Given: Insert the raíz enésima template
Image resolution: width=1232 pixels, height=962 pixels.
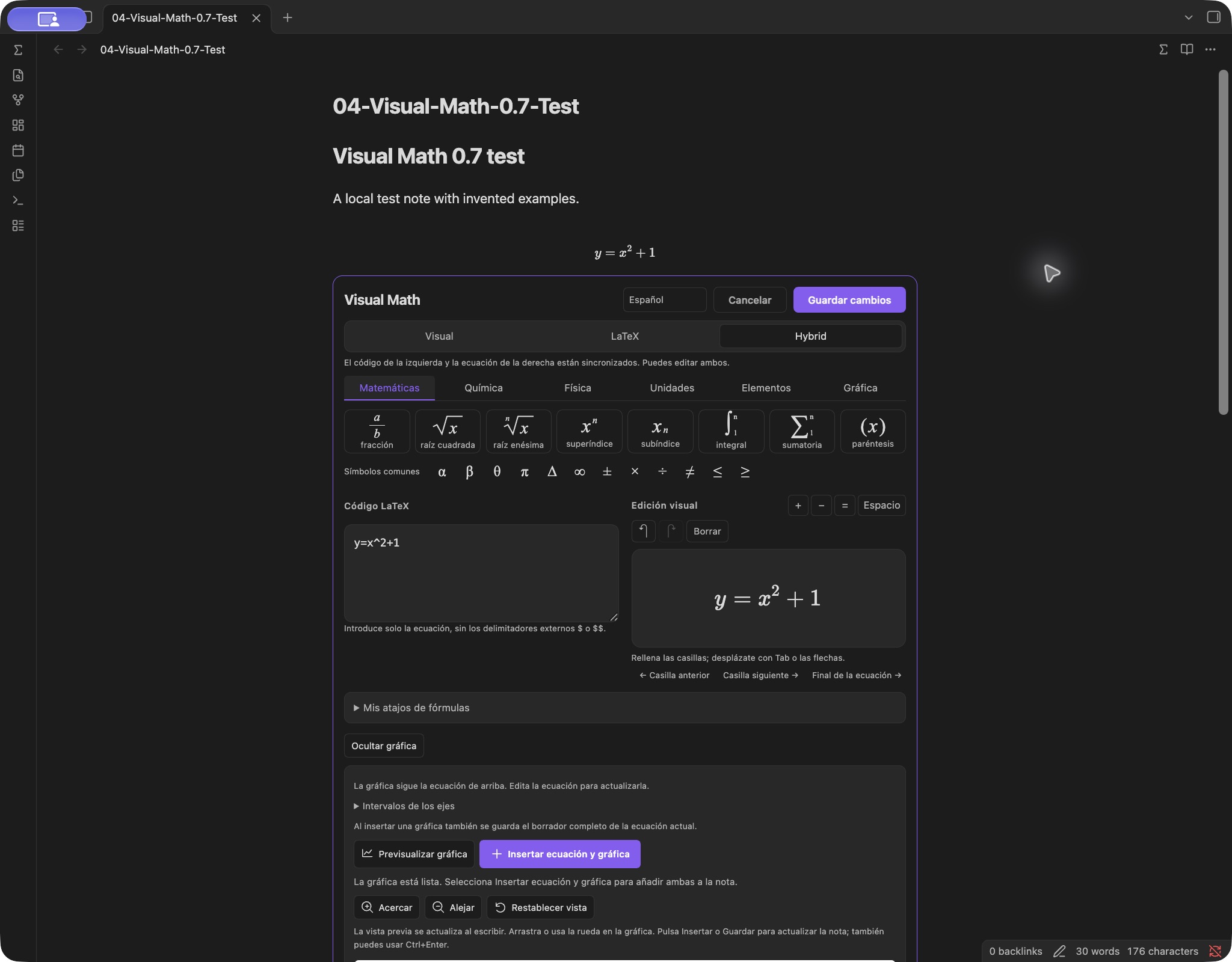Looking at the screenshot, I should (x=519, y=431).
